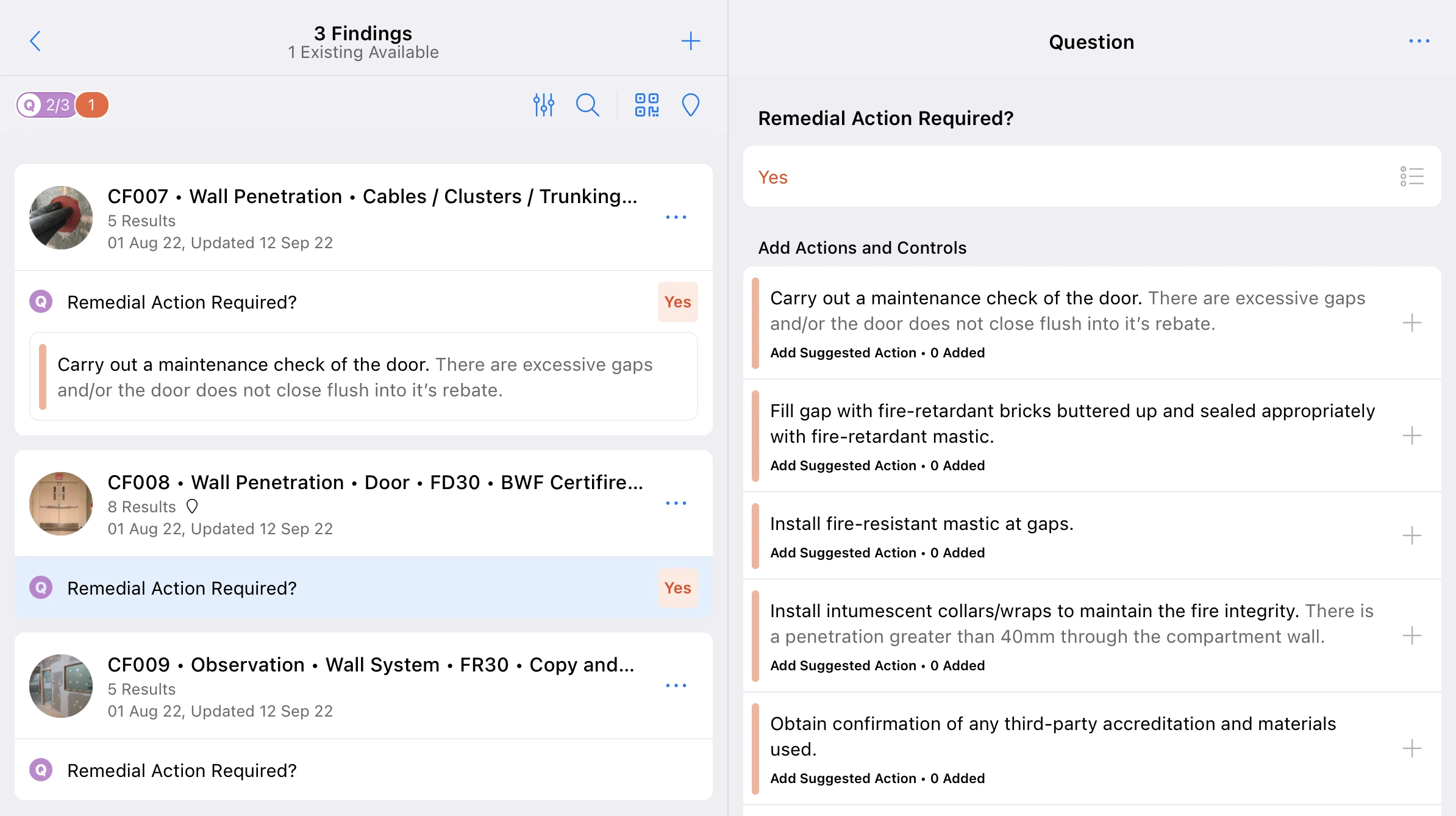
Task: Open CF009 finding options ellipsis
Action: point(676,685)
